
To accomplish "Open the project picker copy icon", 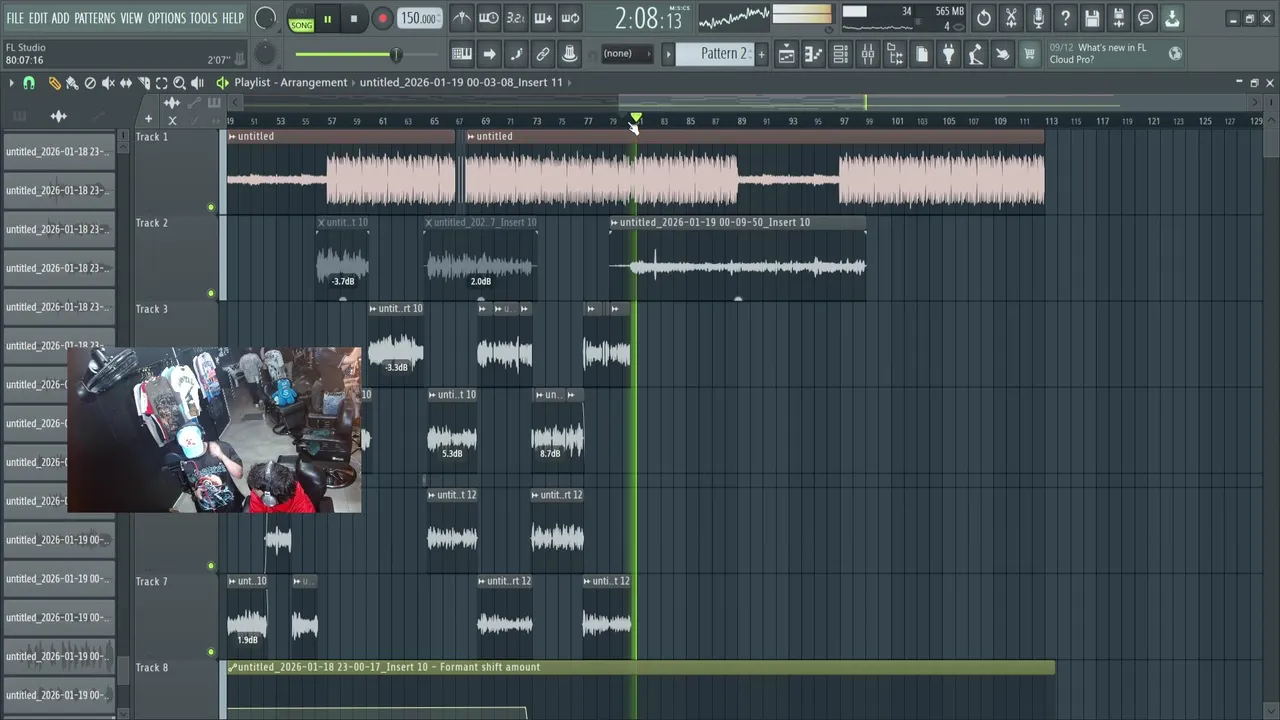I will click(x=922, y=54).
